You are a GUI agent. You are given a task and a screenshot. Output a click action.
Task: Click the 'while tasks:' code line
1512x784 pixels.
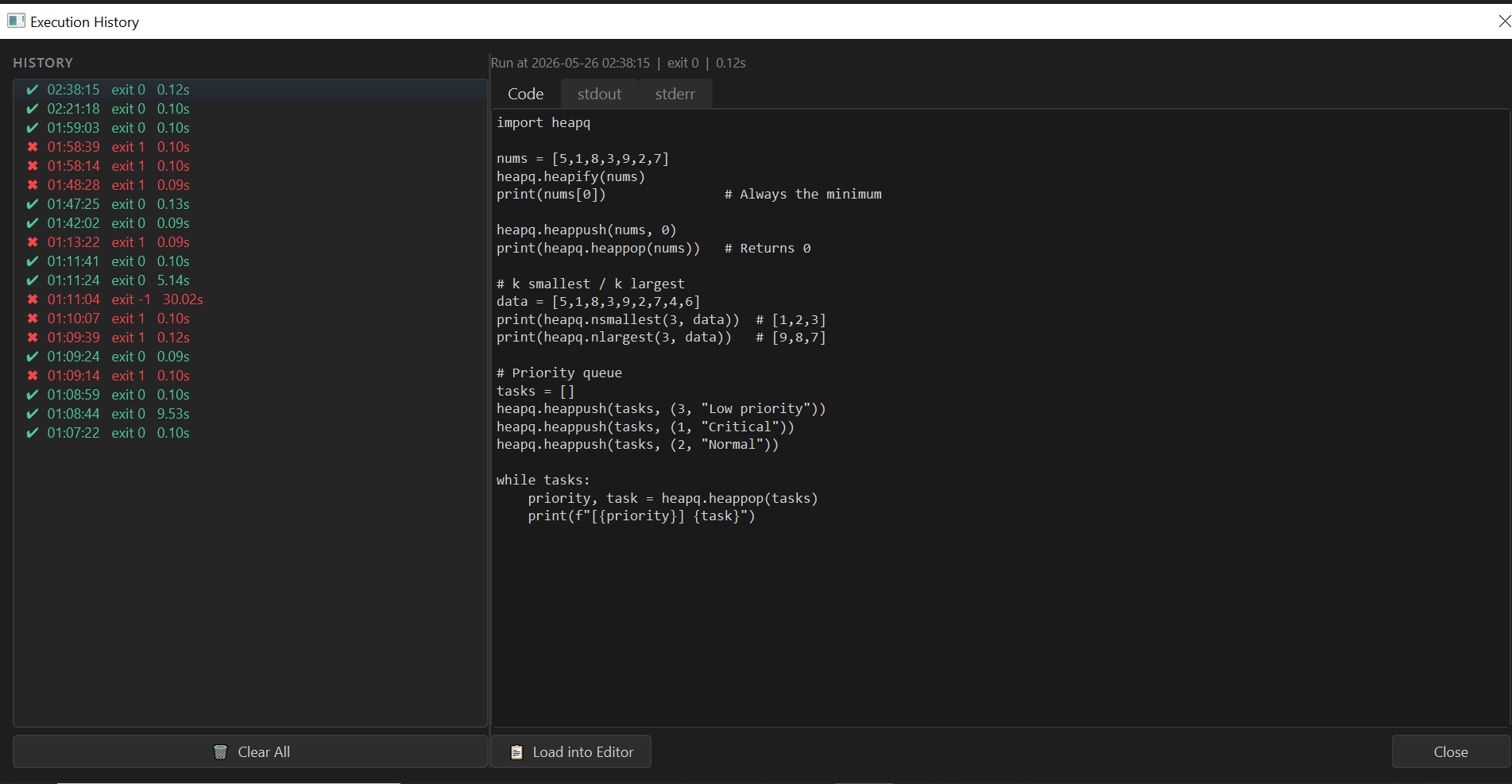543,480
